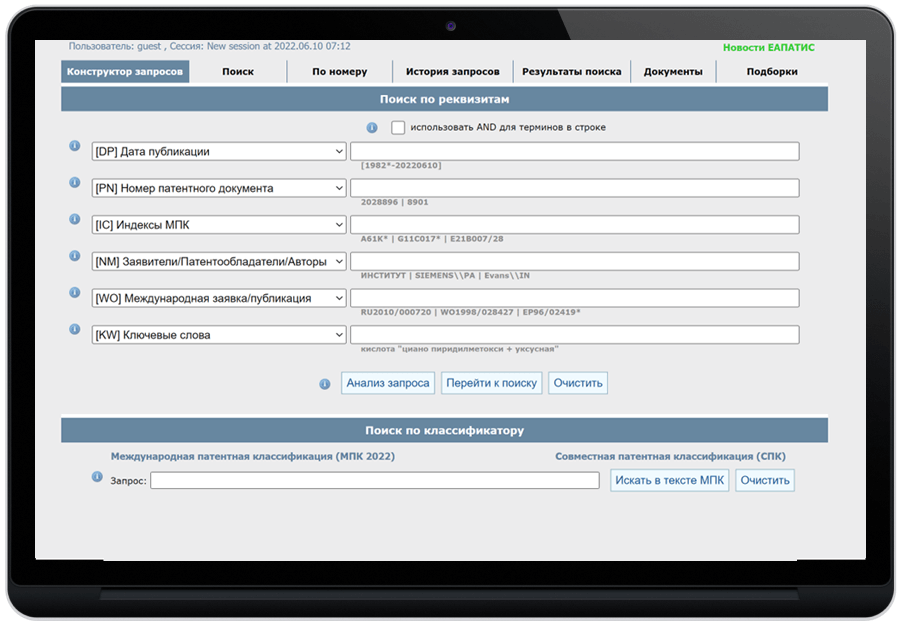Viewport: 901px width, 626px height.
Task: Click info icon next to Ключевые слова row
Action: click(74, 329)
